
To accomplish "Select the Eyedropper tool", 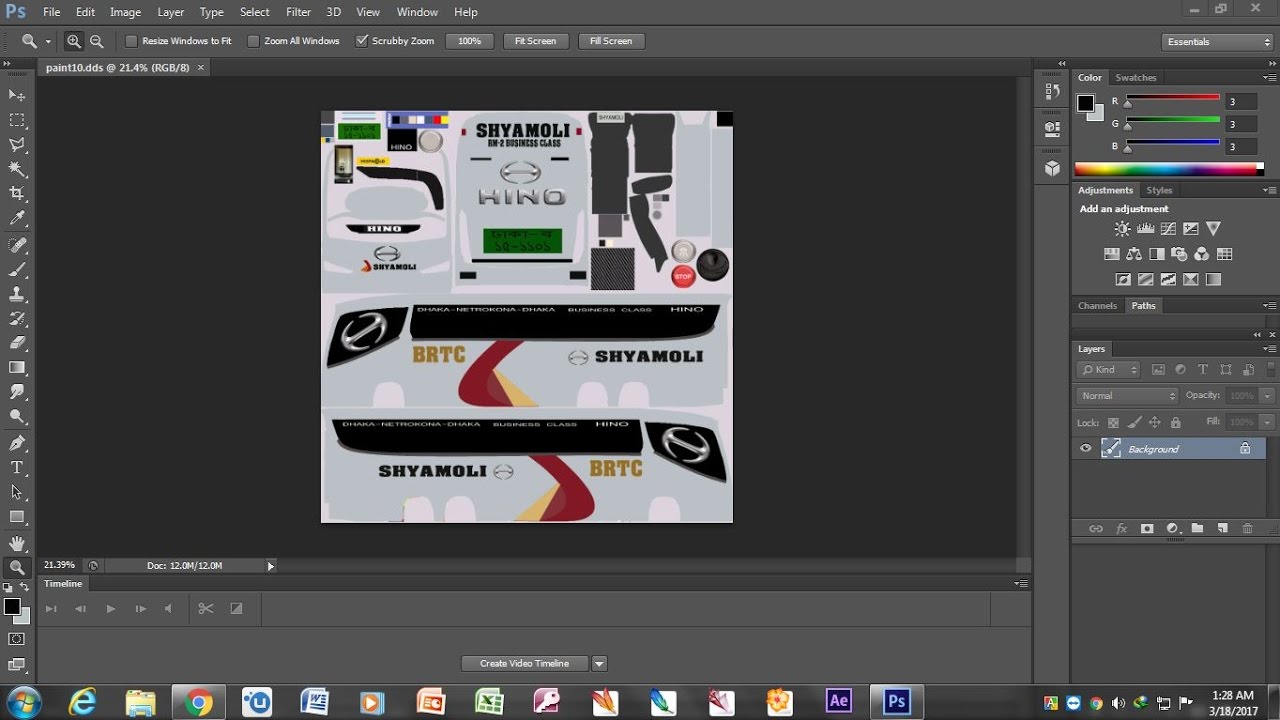I will tap(17, 218).
